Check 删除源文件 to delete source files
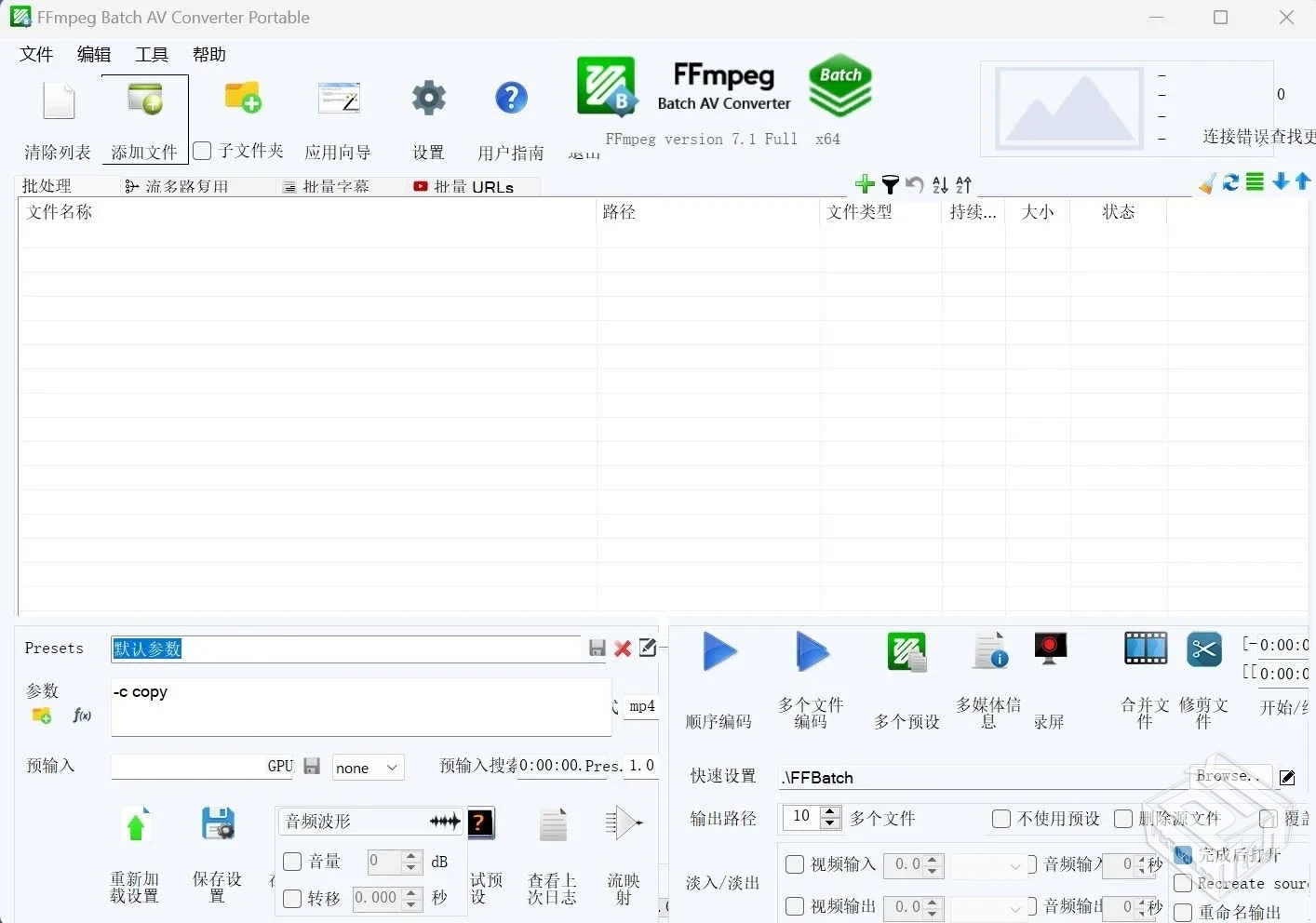 click(1122, 819)
